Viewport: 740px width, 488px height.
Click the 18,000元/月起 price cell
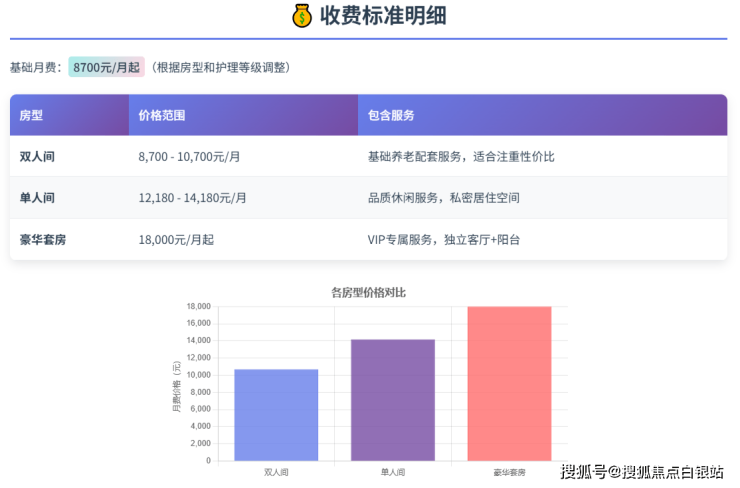click(176, 240)
